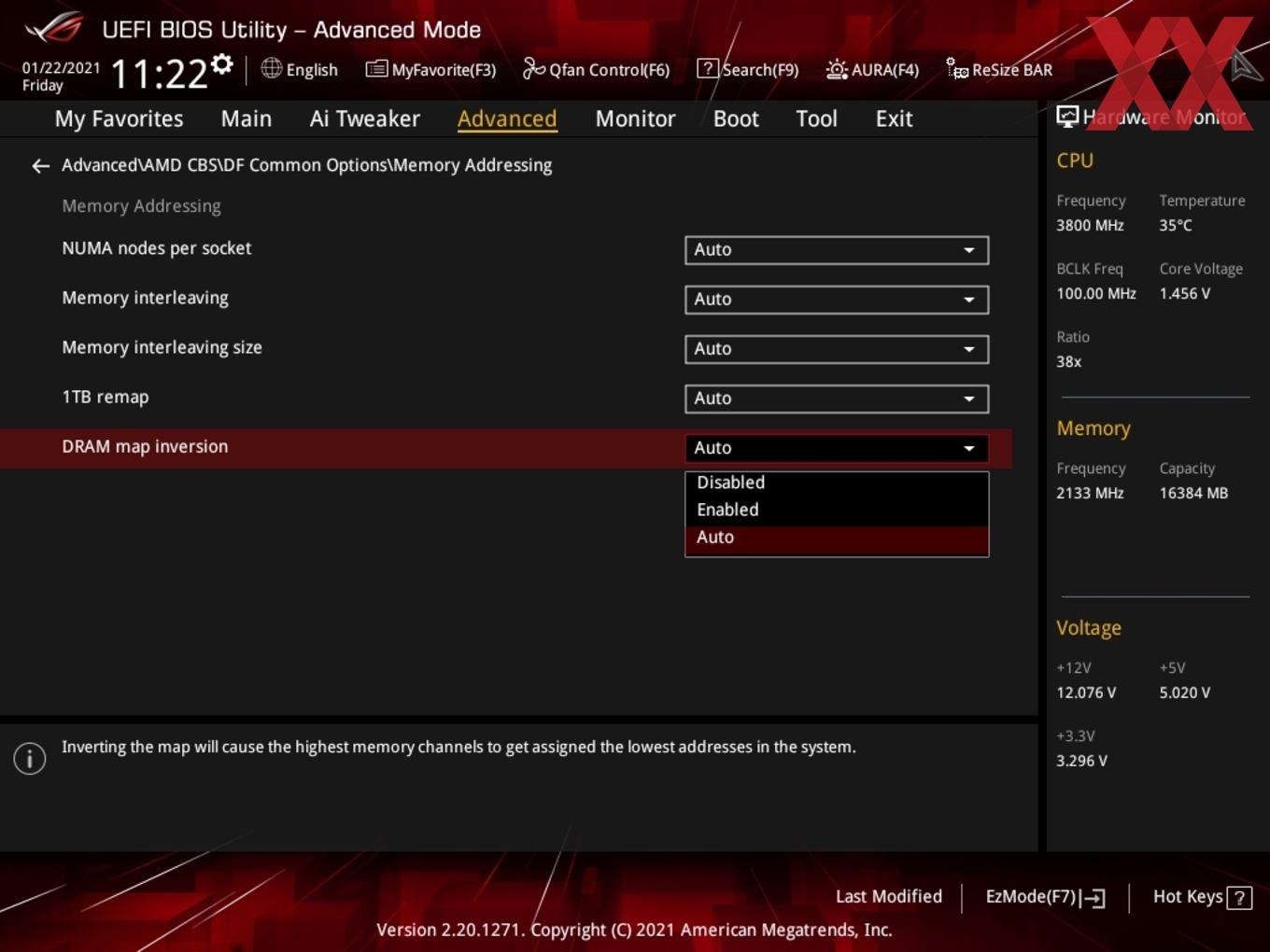Open Memory interleaving dropdown
The width and height of the screenshot is (1270, 952).
point(837,300)
